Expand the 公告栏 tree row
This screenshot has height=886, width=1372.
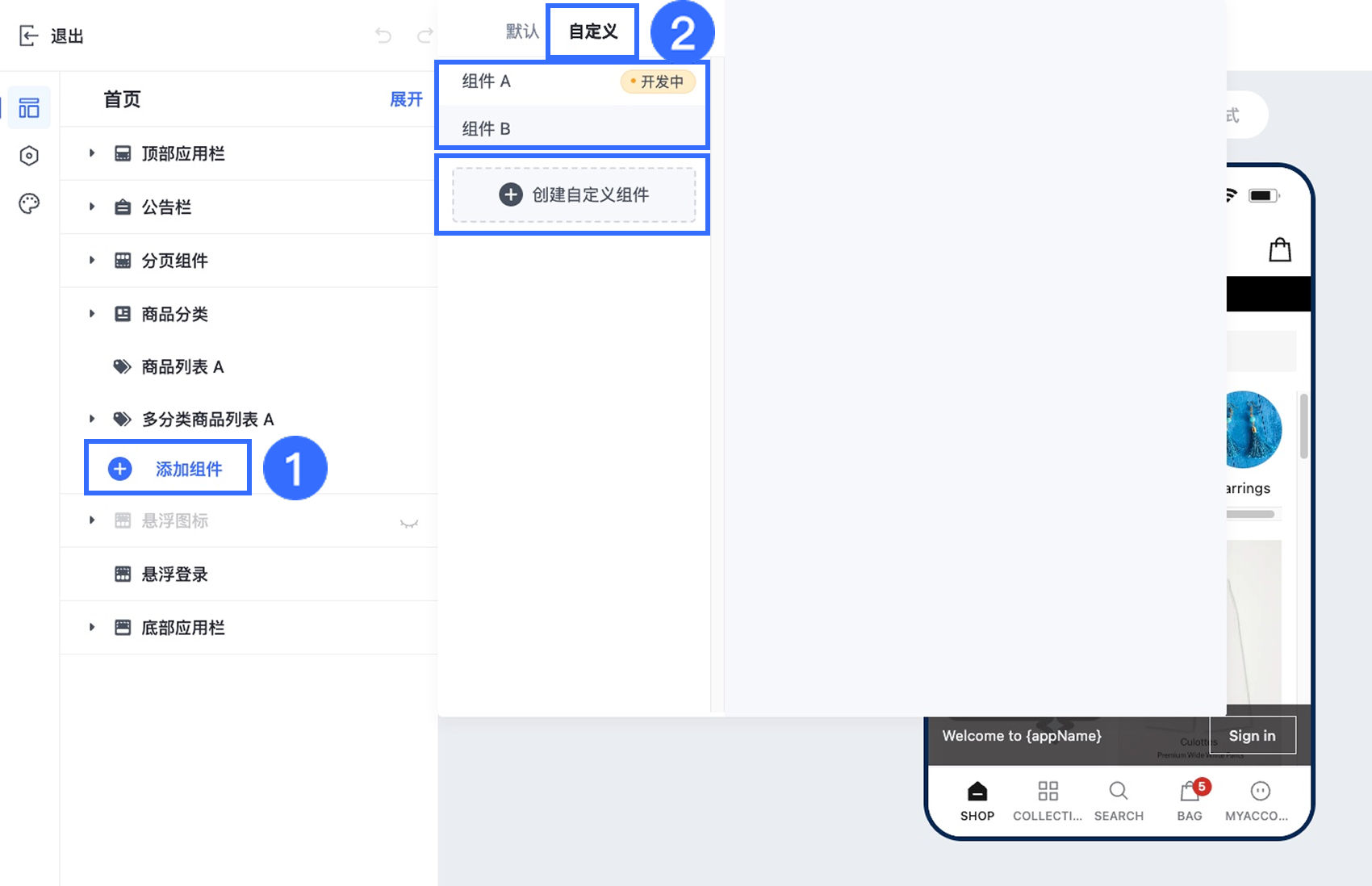tap(92, 207)
